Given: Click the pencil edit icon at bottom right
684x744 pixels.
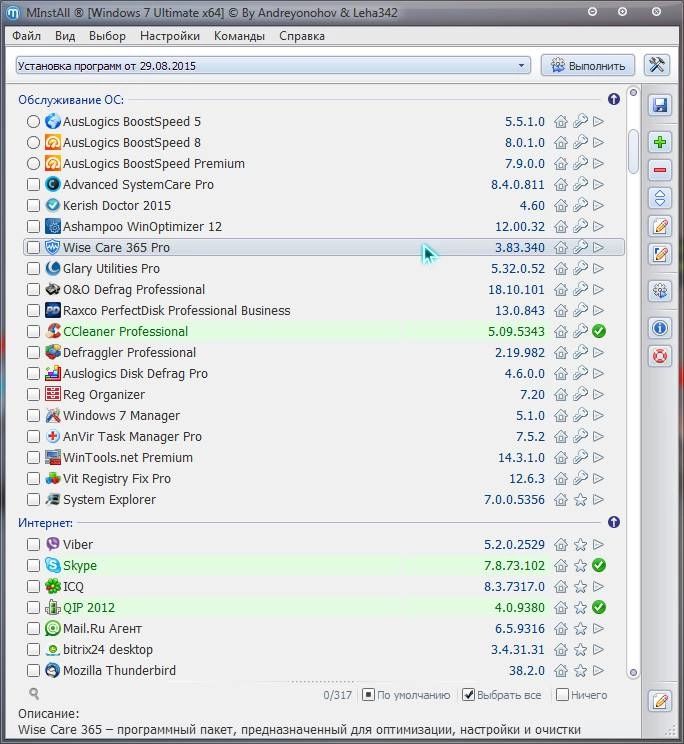Looking at the screenshot, I should tap(660, 701).
